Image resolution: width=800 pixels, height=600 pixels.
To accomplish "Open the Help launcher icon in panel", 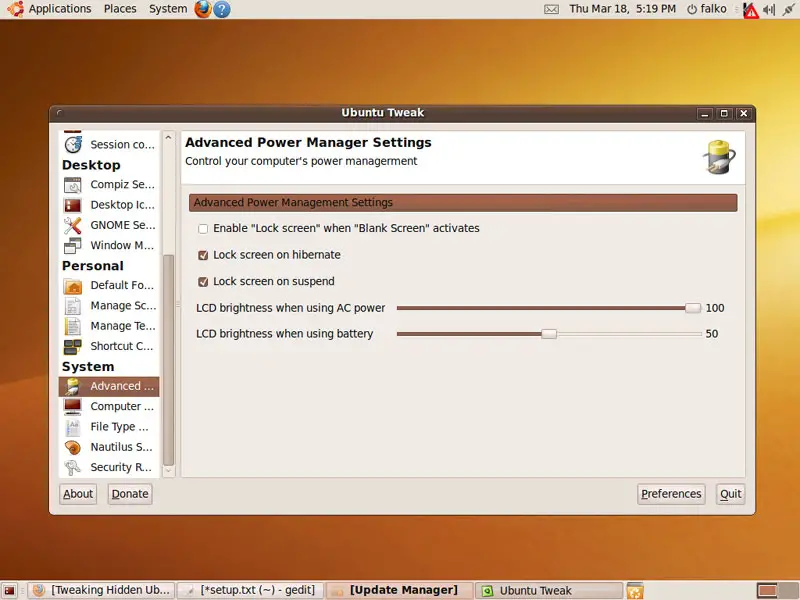I will tap(221, 9).
